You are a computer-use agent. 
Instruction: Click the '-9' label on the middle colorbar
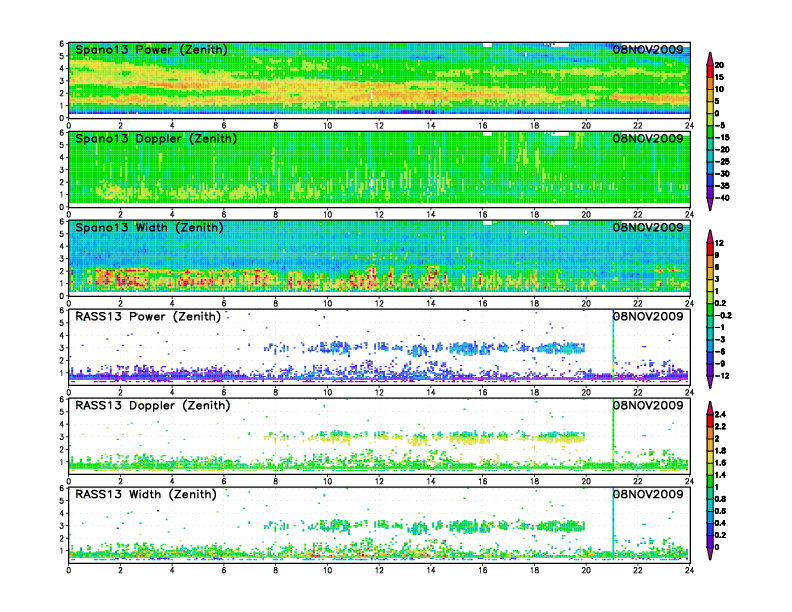(x=720, y=364)
